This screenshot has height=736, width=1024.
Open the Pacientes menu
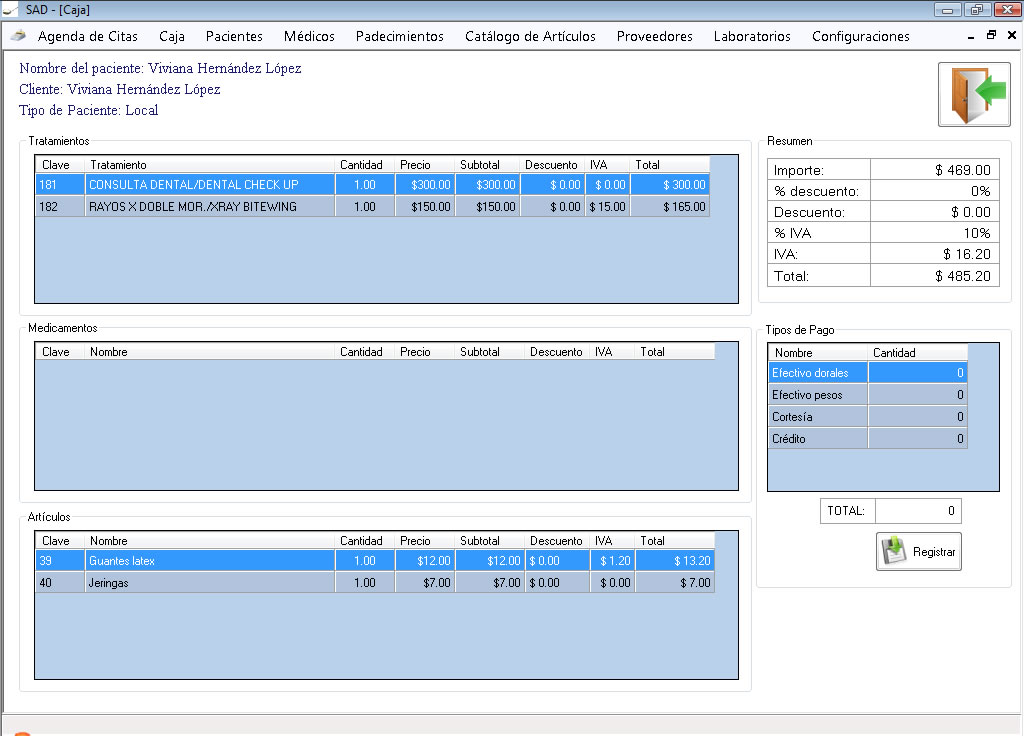click(x=234, y=37)
